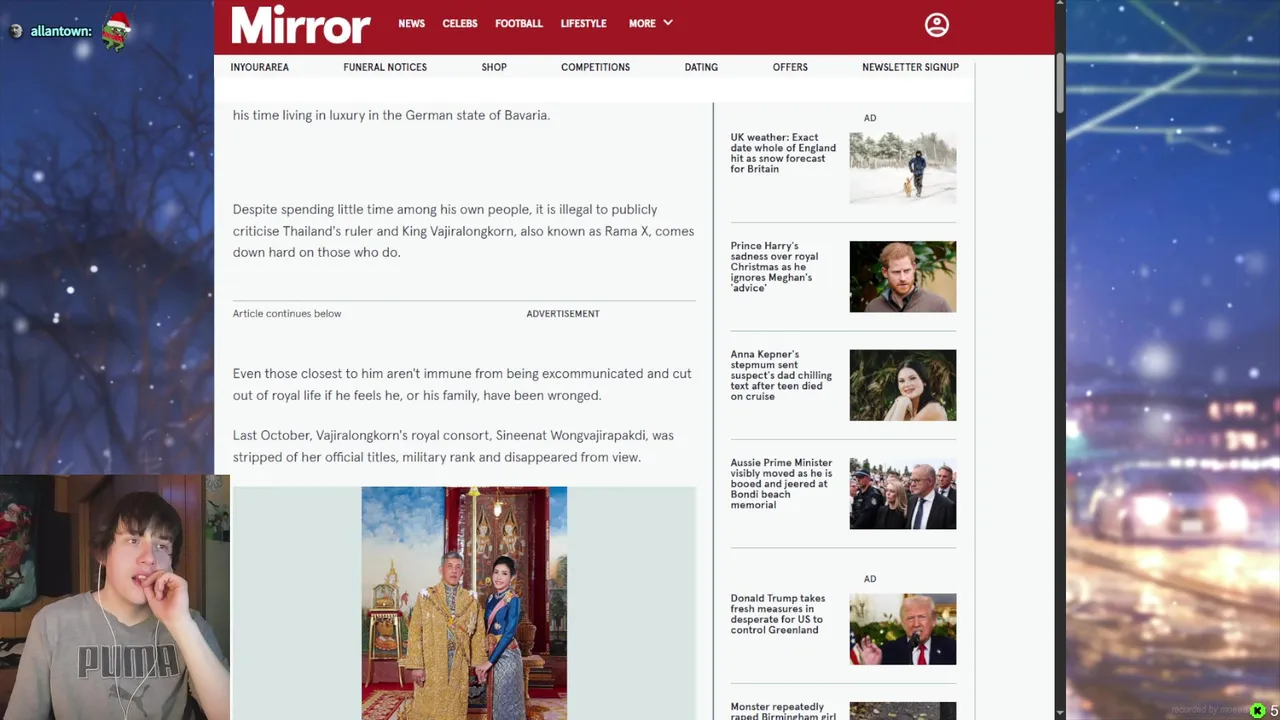The width and height of the screenshot is (1280, 720).
Task: Open Aussie Prime Minister Bondi story
Action: 781,484
